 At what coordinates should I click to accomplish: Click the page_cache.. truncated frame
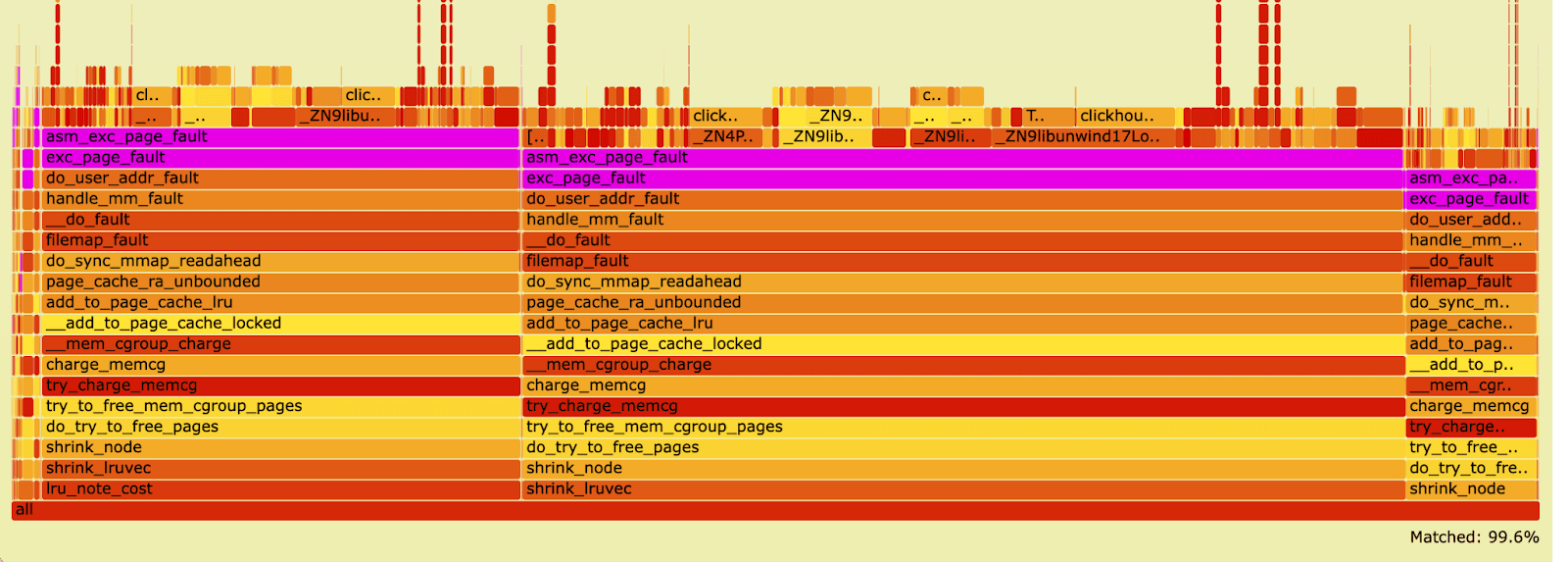(x=1470, y=324)
